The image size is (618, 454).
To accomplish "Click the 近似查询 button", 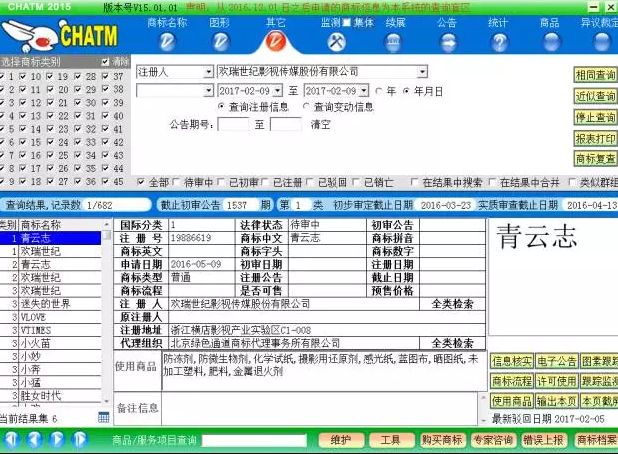I will pos(595,96).
